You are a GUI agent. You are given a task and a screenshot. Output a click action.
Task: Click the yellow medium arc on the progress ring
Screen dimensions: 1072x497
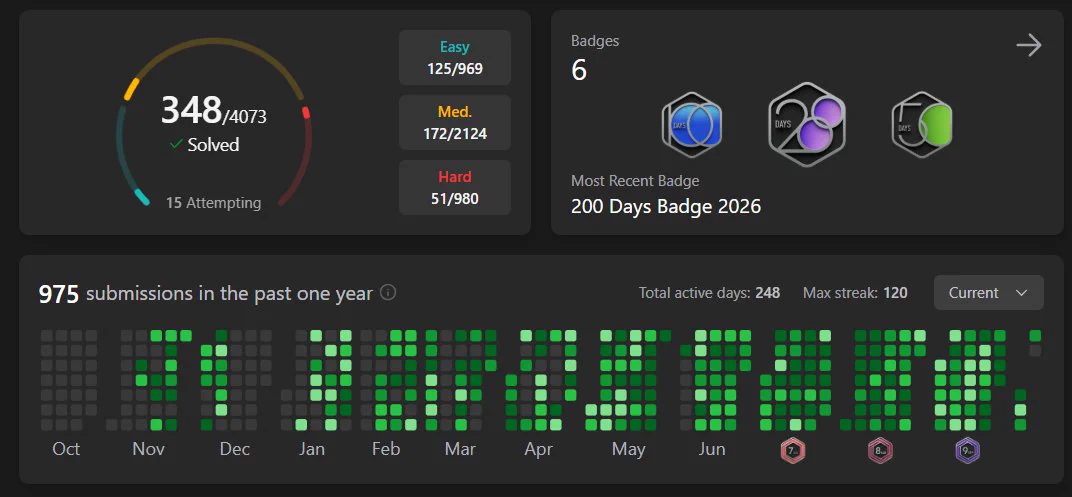131,90
